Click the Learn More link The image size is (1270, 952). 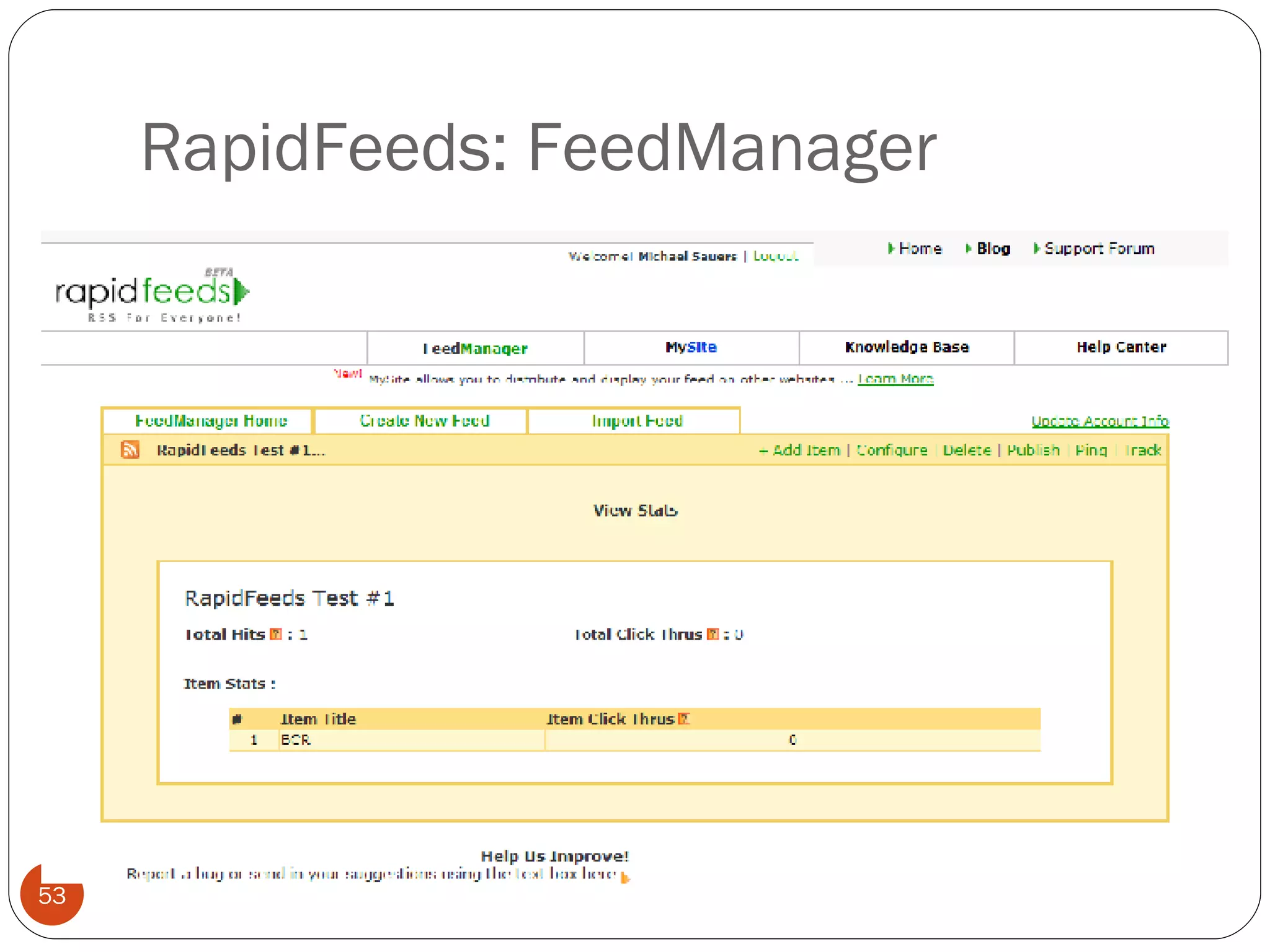[x=895, y=379]
